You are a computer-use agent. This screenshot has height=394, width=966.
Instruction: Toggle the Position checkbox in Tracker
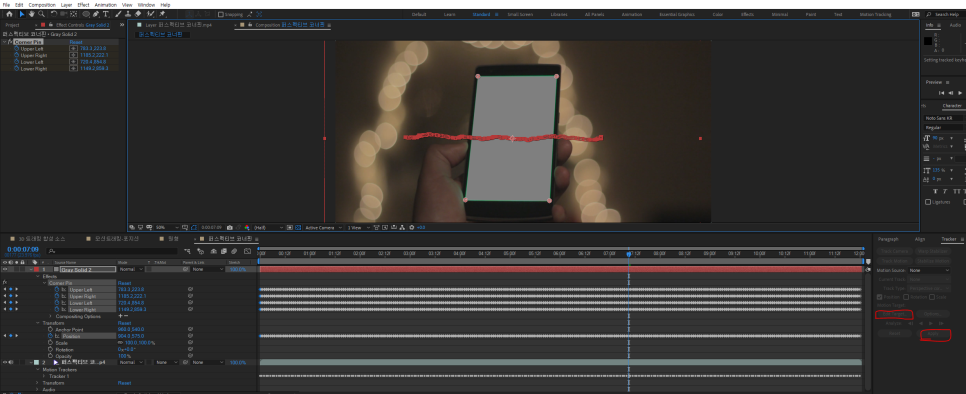coord(880,297)
